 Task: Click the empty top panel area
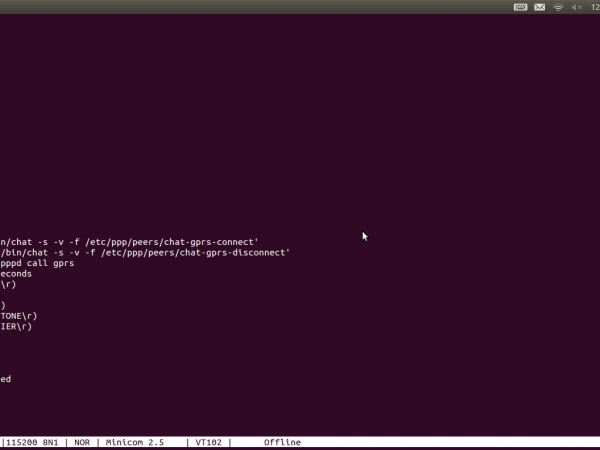(x=250, y=7)
